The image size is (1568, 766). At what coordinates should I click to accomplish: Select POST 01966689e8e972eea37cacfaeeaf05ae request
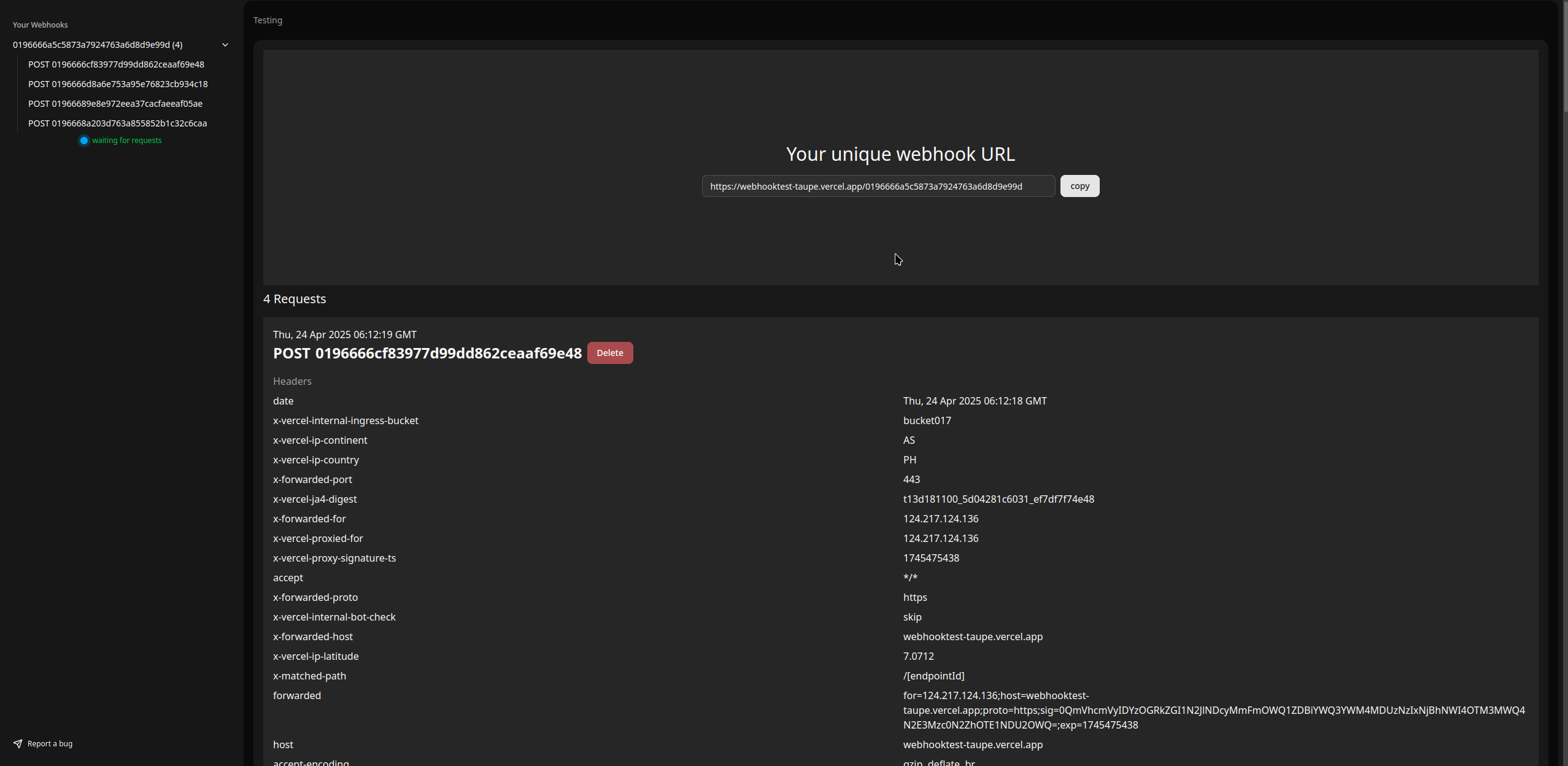coord(115,104)
